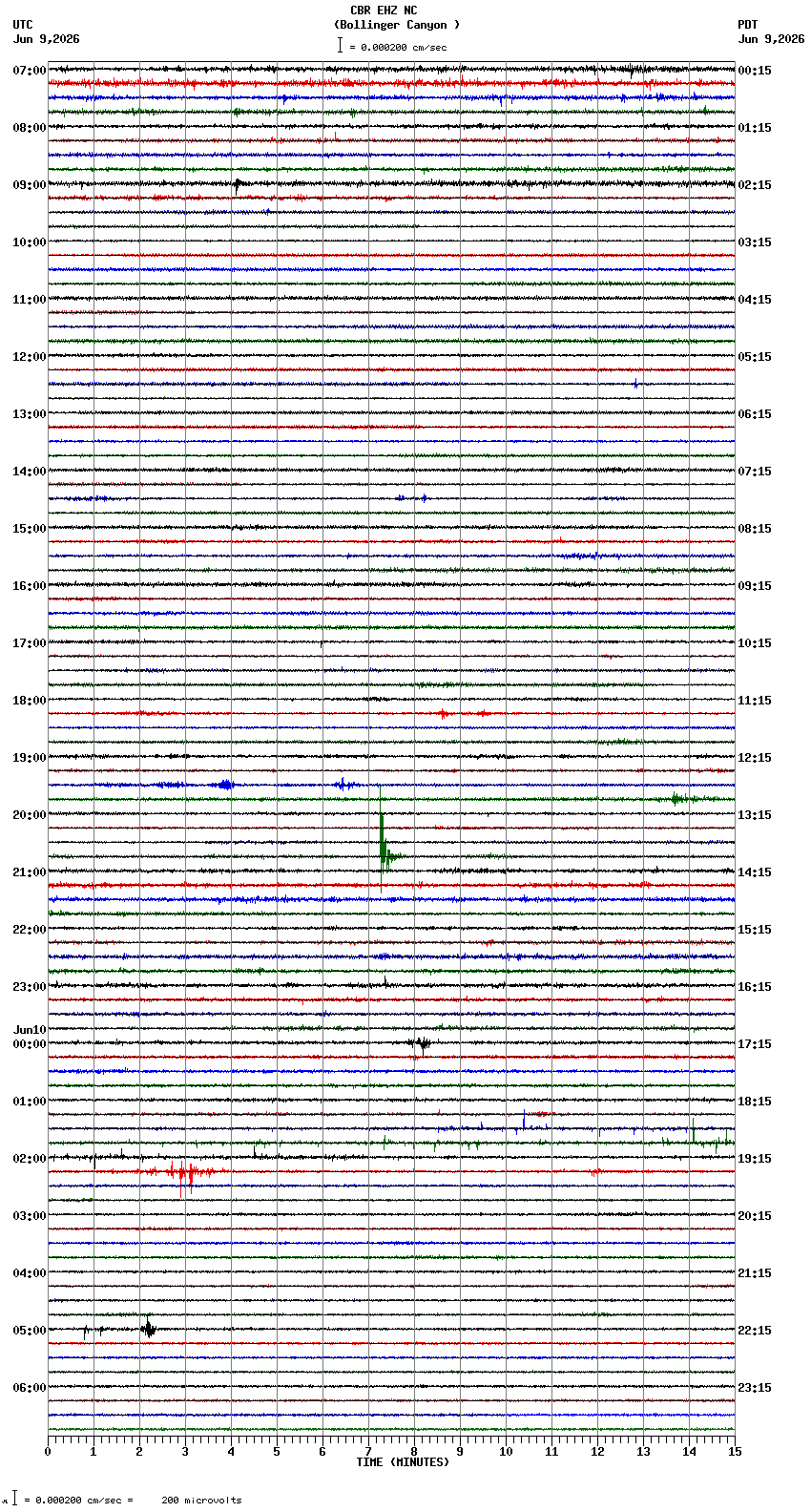Image resolution: width=811 pixels, height=1512 pixels.
Task: Click the '01:00' UTC time label
Action: 30,1102
